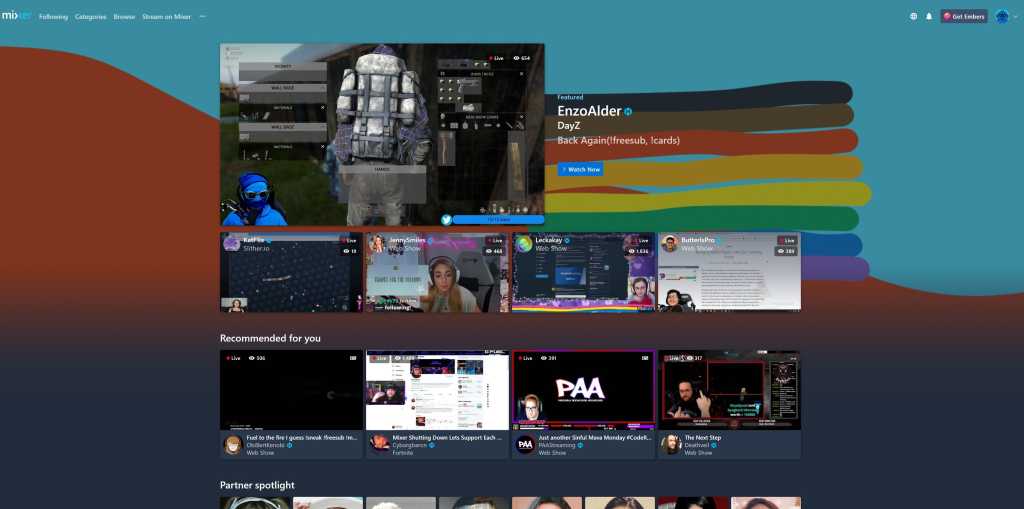Click Just another Sinful Mava Monday title
1024x509 pixels.
click(x=595, y=438)
